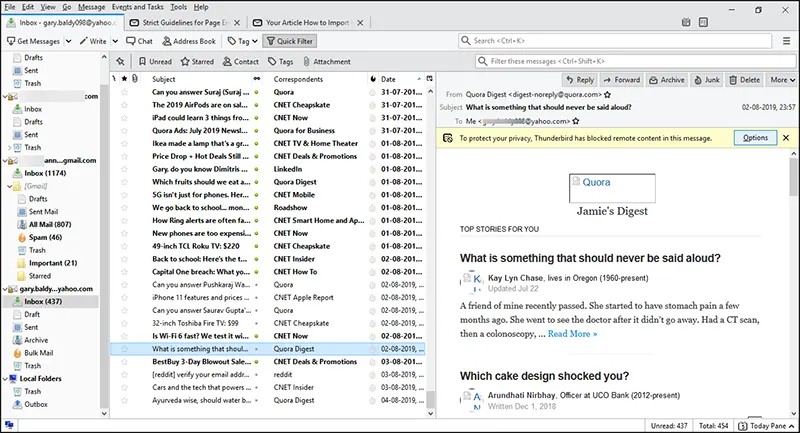Viewport: 800px width, 433px height.
Task: Click the global Search box
Action: pyautogui.click(x=615, y=41)
